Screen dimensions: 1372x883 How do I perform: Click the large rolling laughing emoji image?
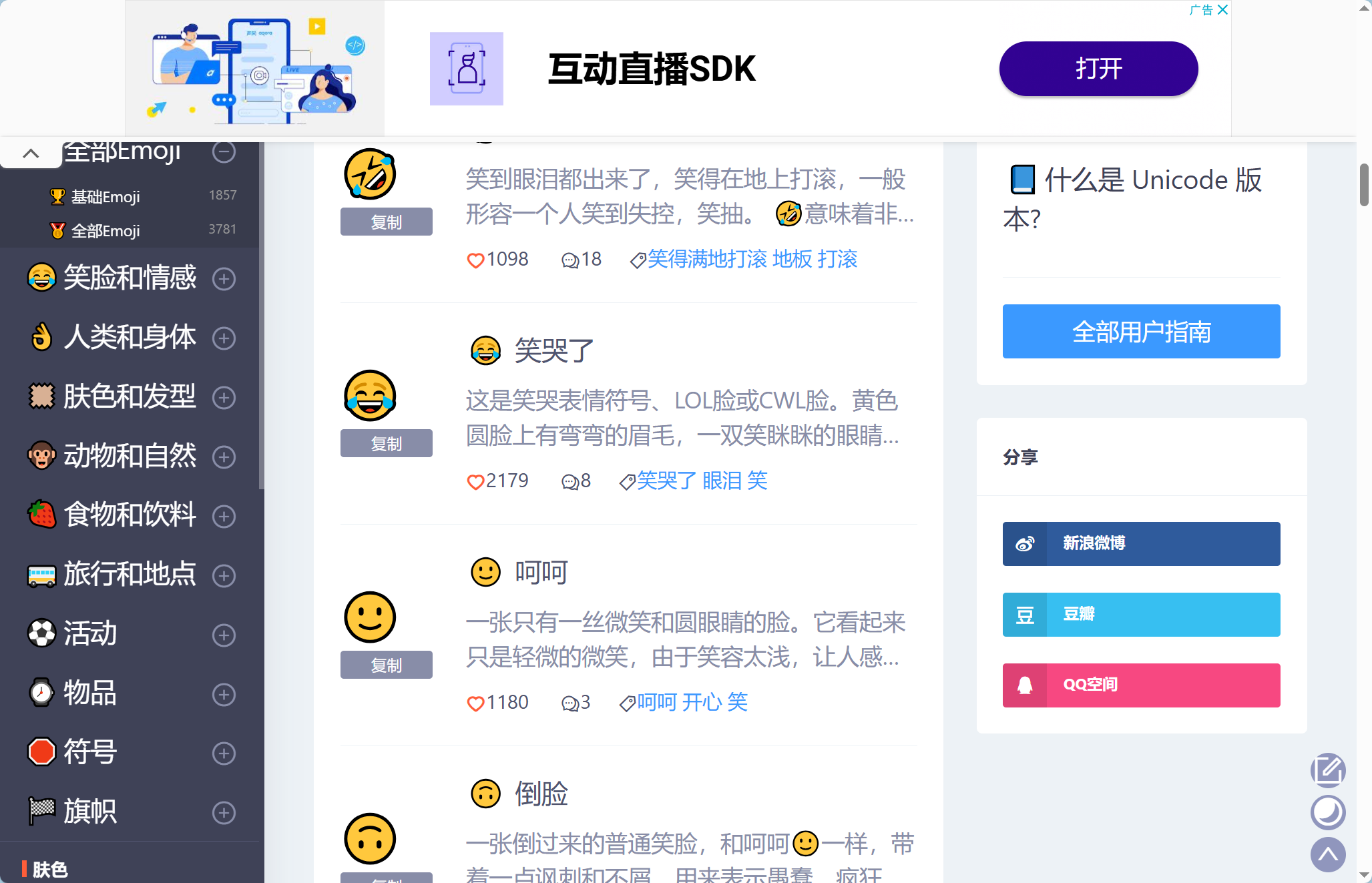[x=370, y=174]
